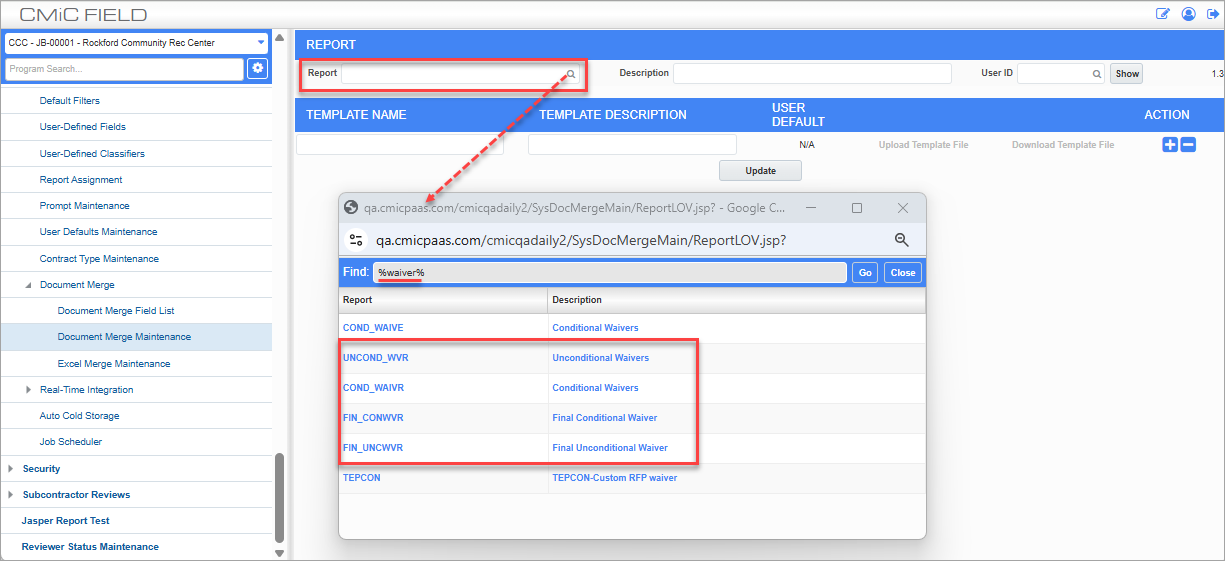Maximize the report lookup popup window
The image size is (1225, 561).
coord(857,208)
